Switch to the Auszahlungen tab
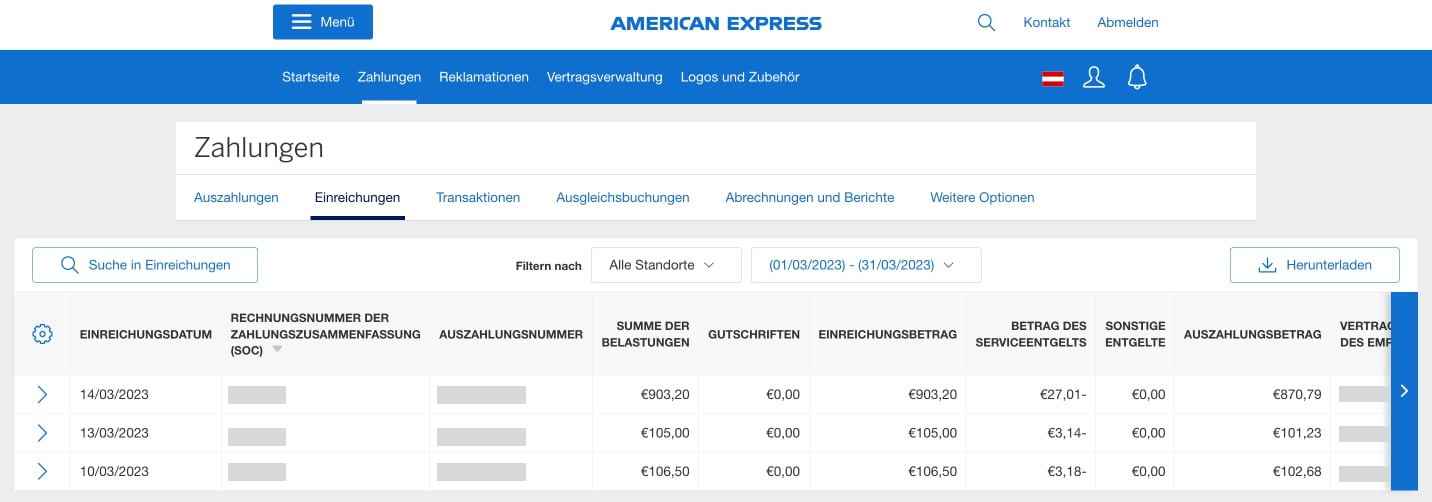Image resolution: width=1432 pixels, height=502 pixels. point(236,197)
